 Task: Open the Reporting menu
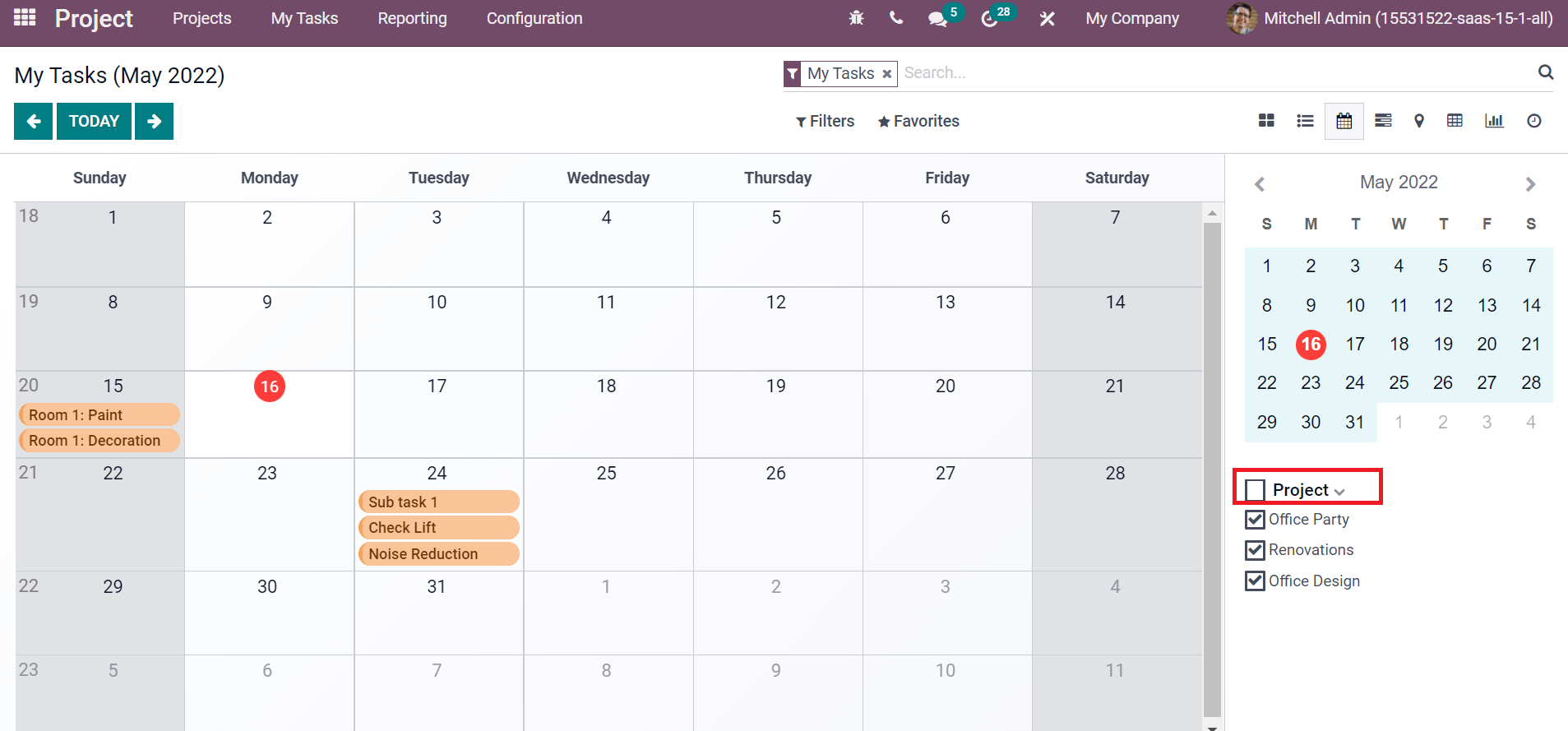[412, 18]
